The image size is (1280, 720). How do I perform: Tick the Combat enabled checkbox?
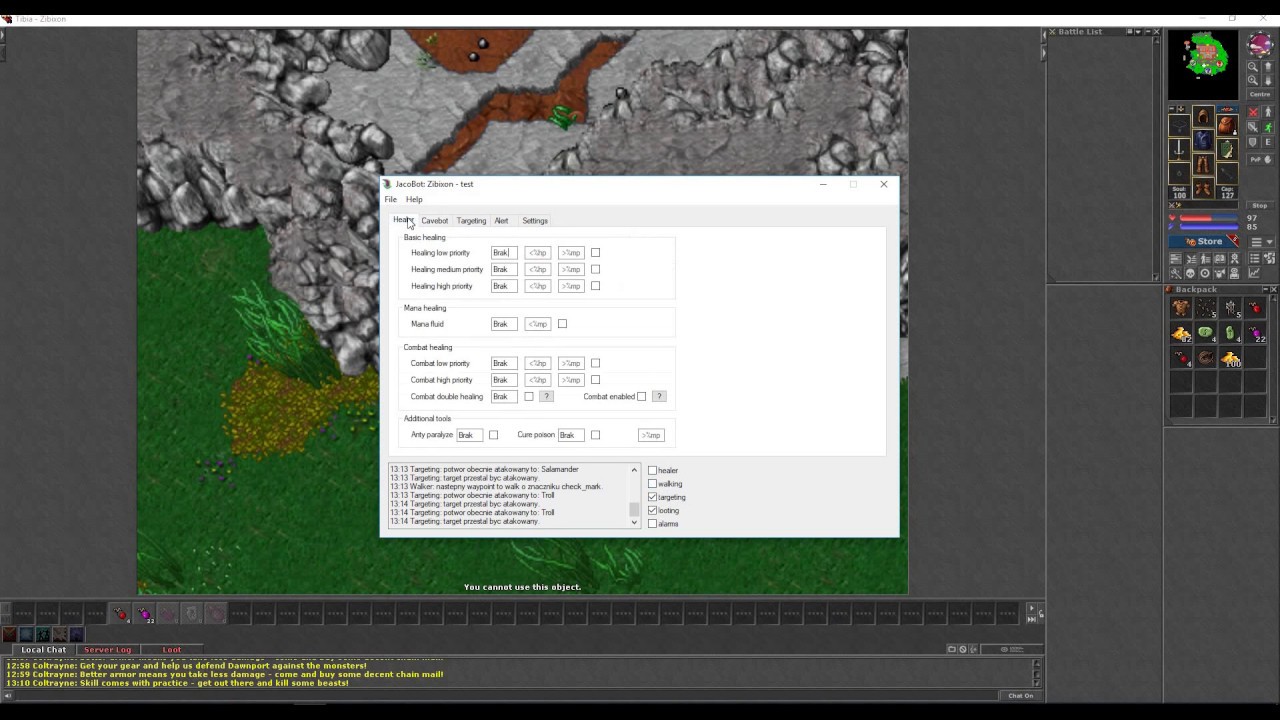pos(642,397)
